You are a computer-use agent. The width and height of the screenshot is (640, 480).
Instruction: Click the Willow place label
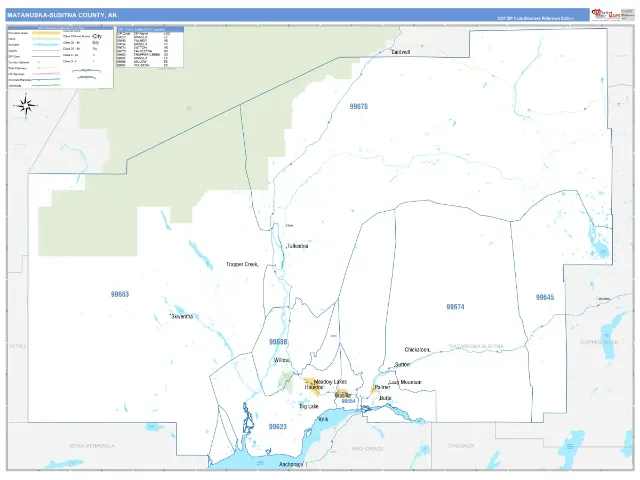[282, 360]
